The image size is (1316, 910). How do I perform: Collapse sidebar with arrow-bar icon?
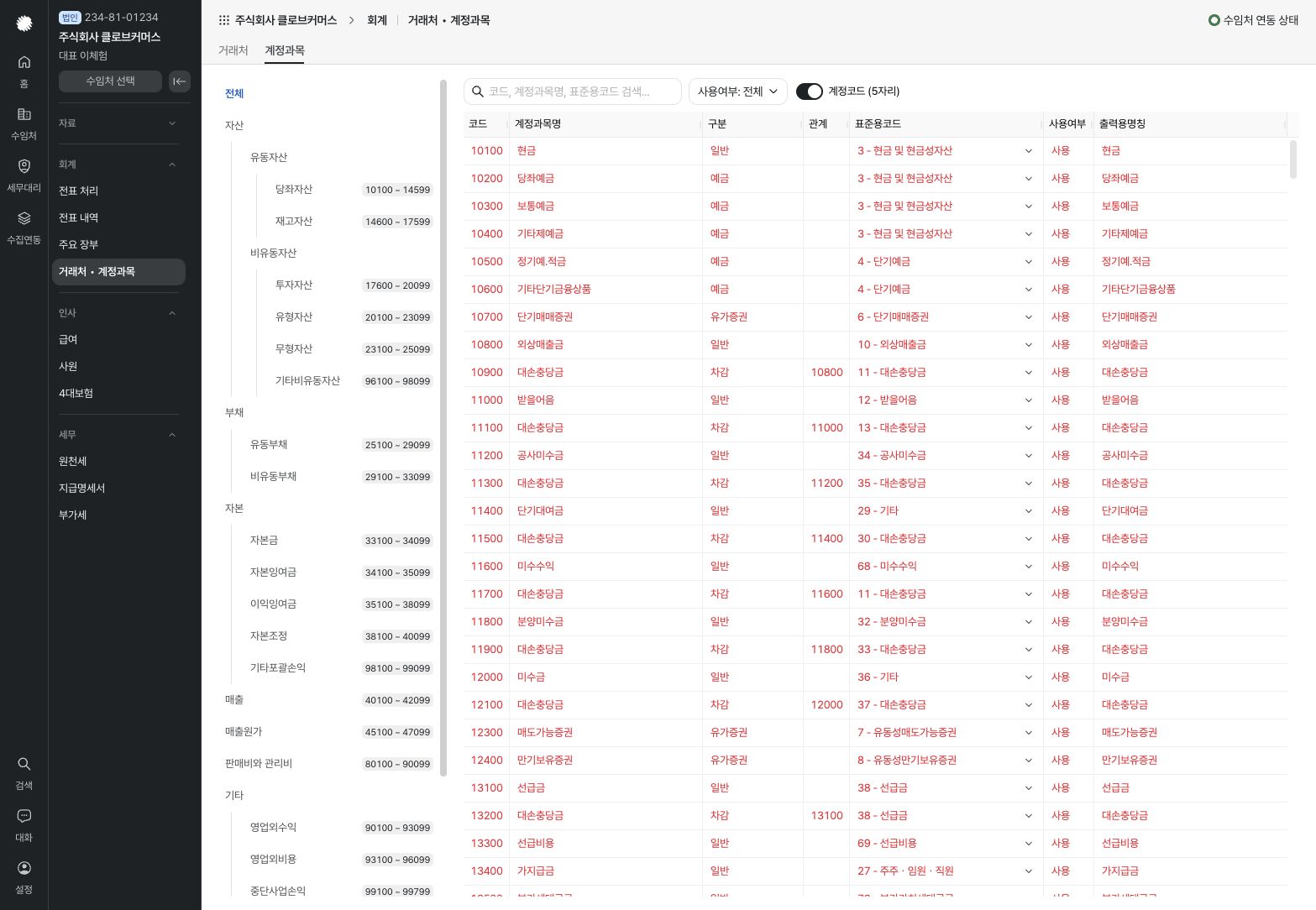click(x=180, y=81)
